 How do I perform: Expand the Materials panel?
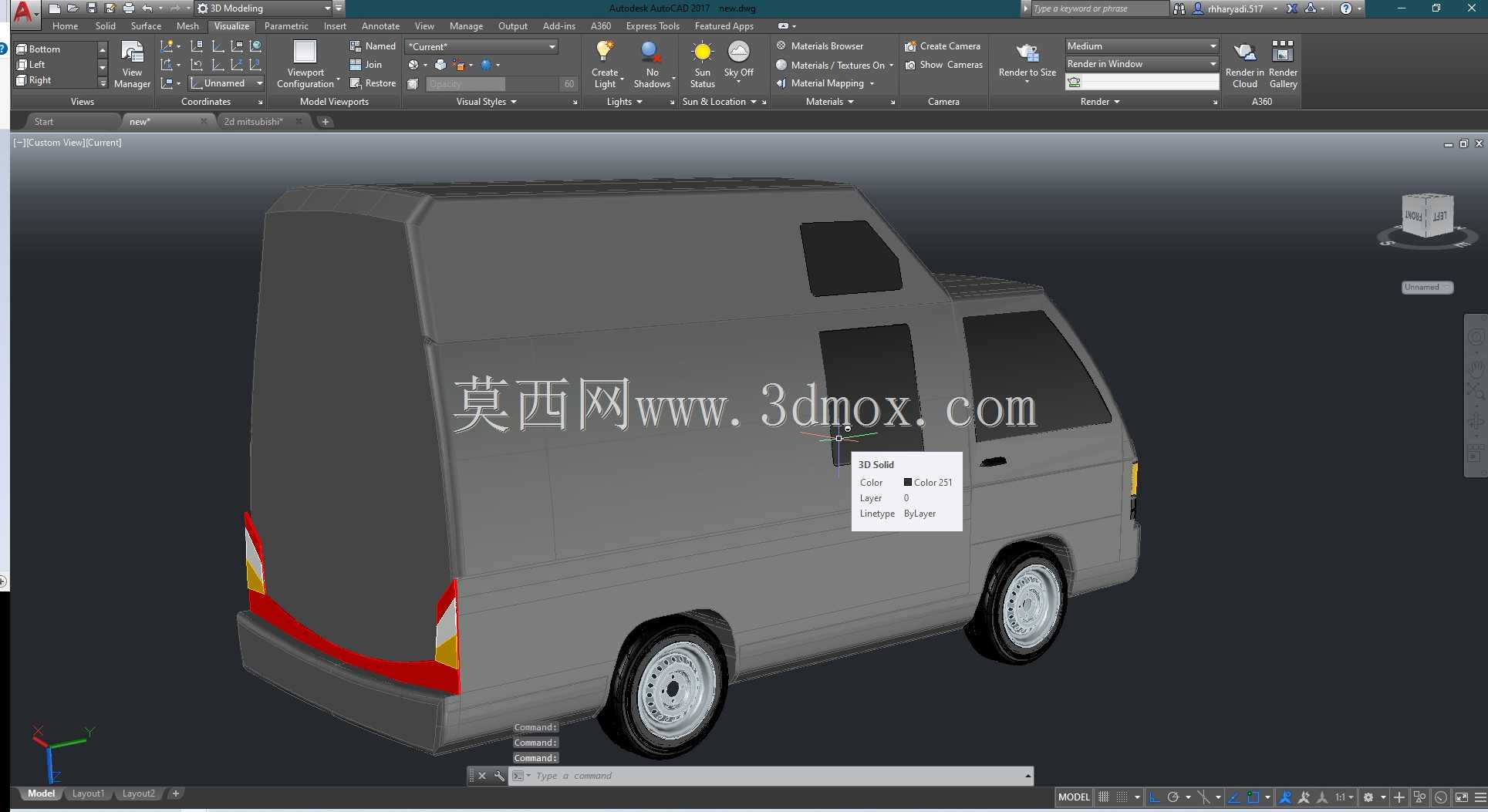tap(829, 102)
